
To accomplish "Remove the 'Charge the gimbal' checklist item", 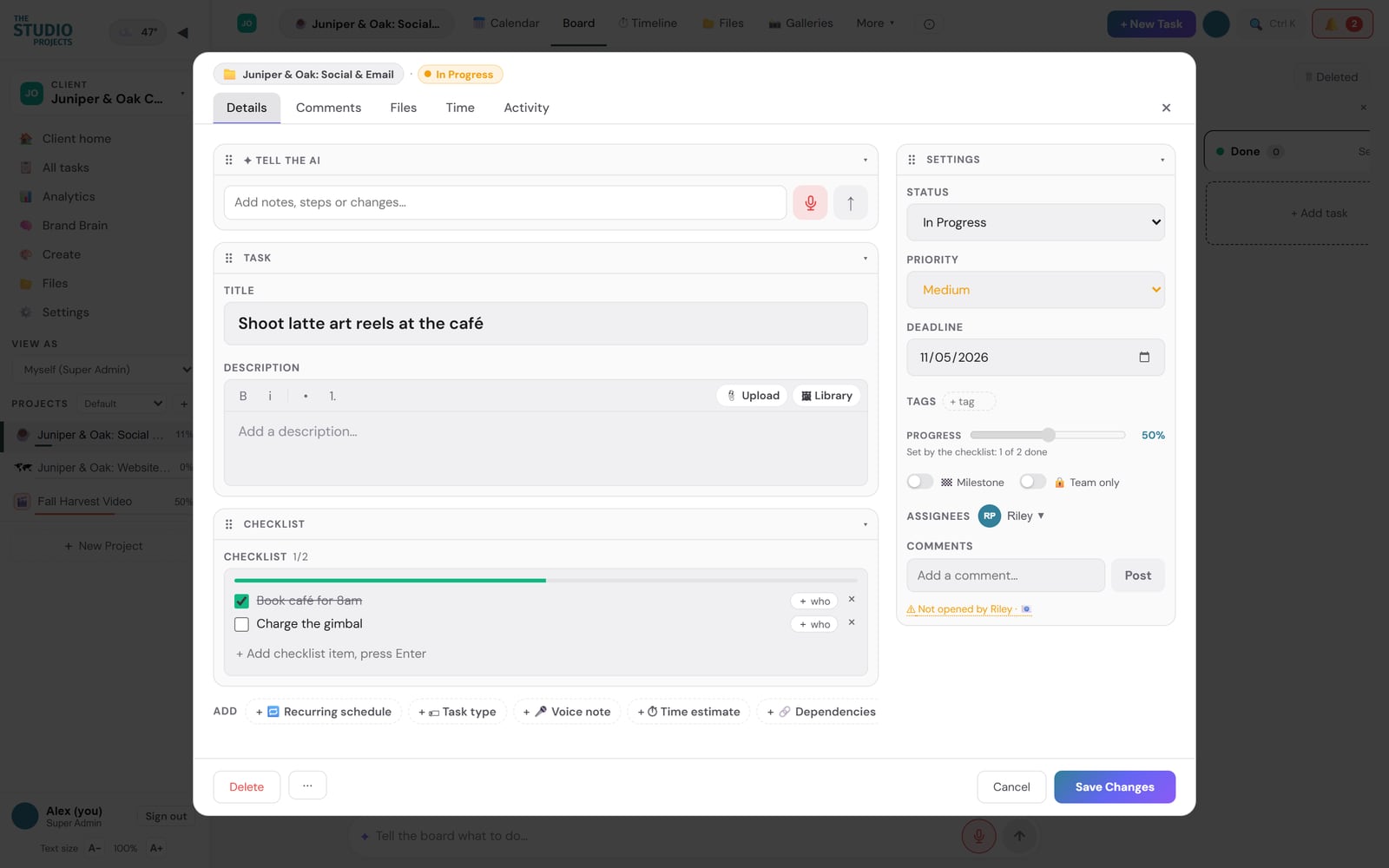I will click(x=852, y=622).
